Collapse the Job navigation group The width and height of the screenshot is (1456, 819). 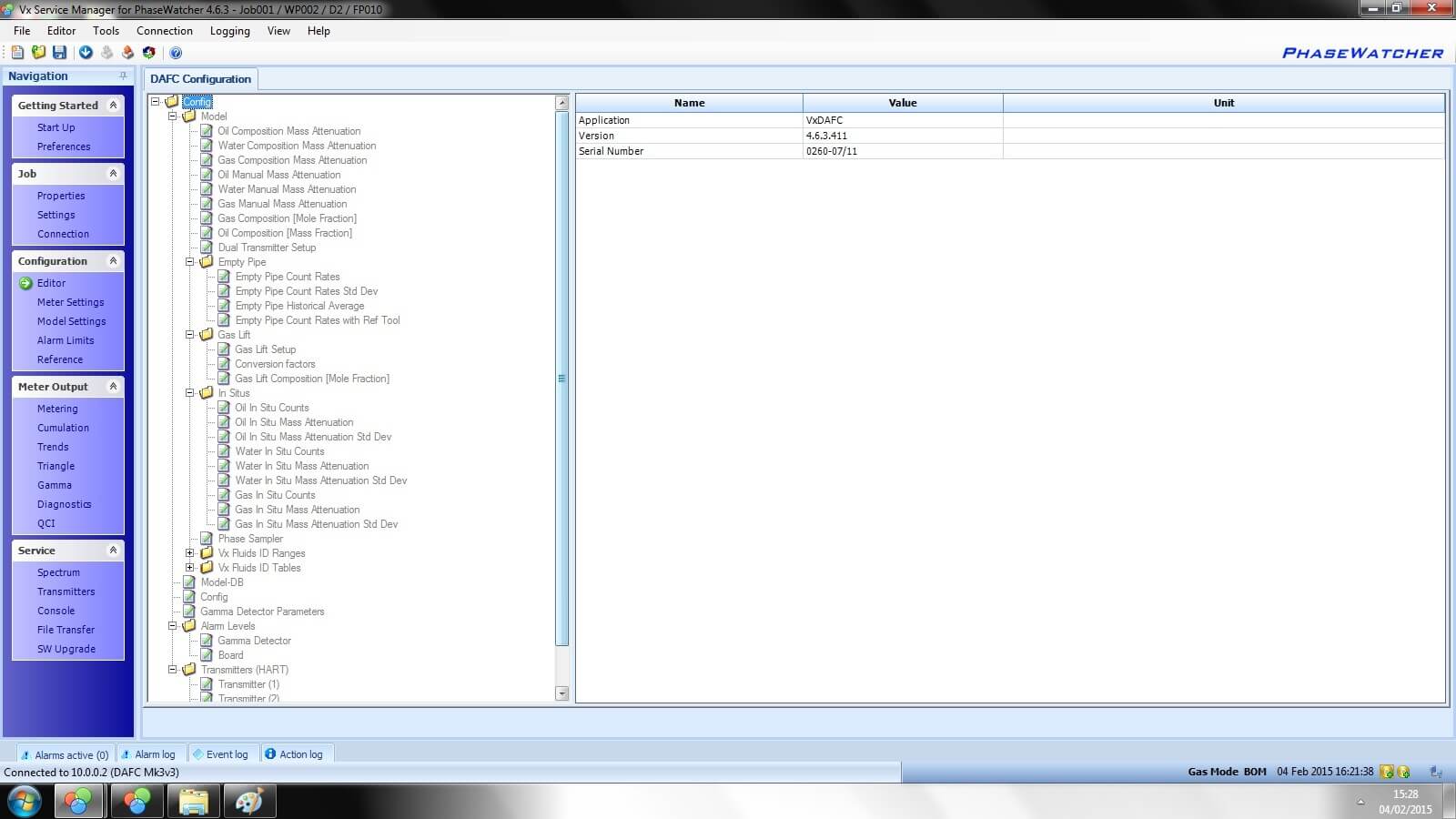[113, 174]
